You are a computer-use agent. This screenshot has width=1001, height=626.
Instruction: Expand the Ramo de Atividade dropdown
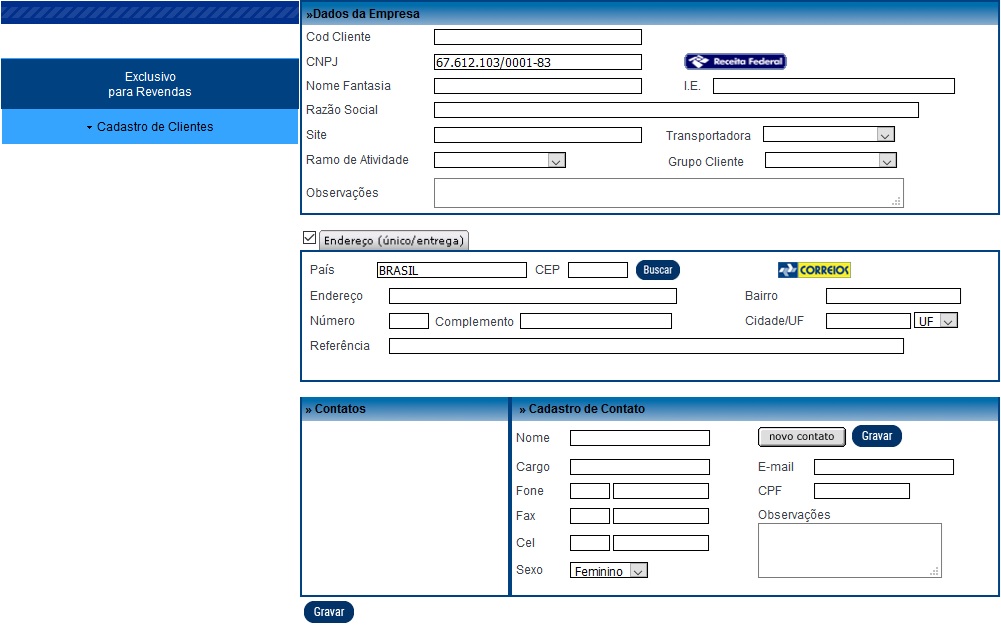click(x=500, y=160)
